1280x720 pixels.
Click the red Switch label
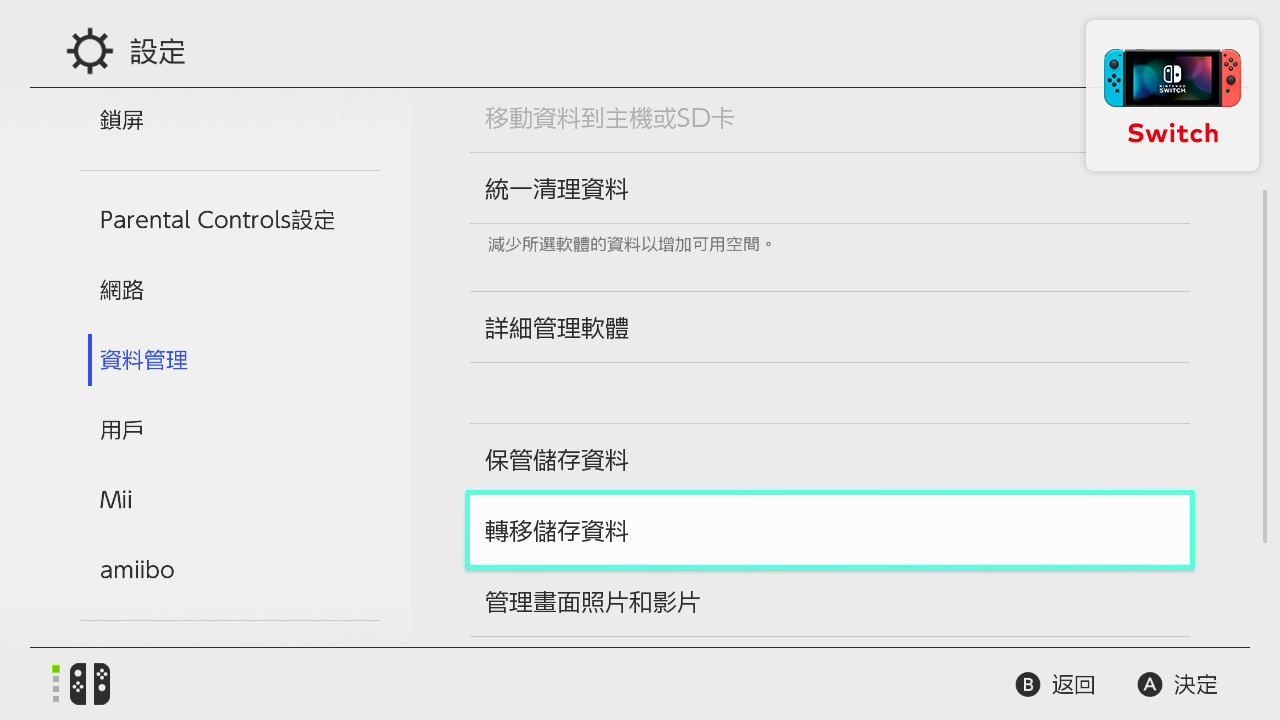tap(1172, 133)
